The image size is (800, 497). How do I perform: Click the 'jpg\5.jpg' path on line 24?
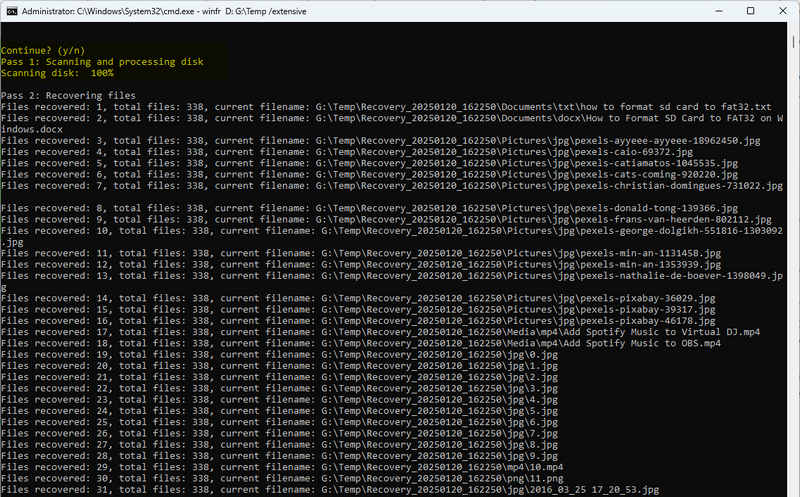click(x=532, y=410)
